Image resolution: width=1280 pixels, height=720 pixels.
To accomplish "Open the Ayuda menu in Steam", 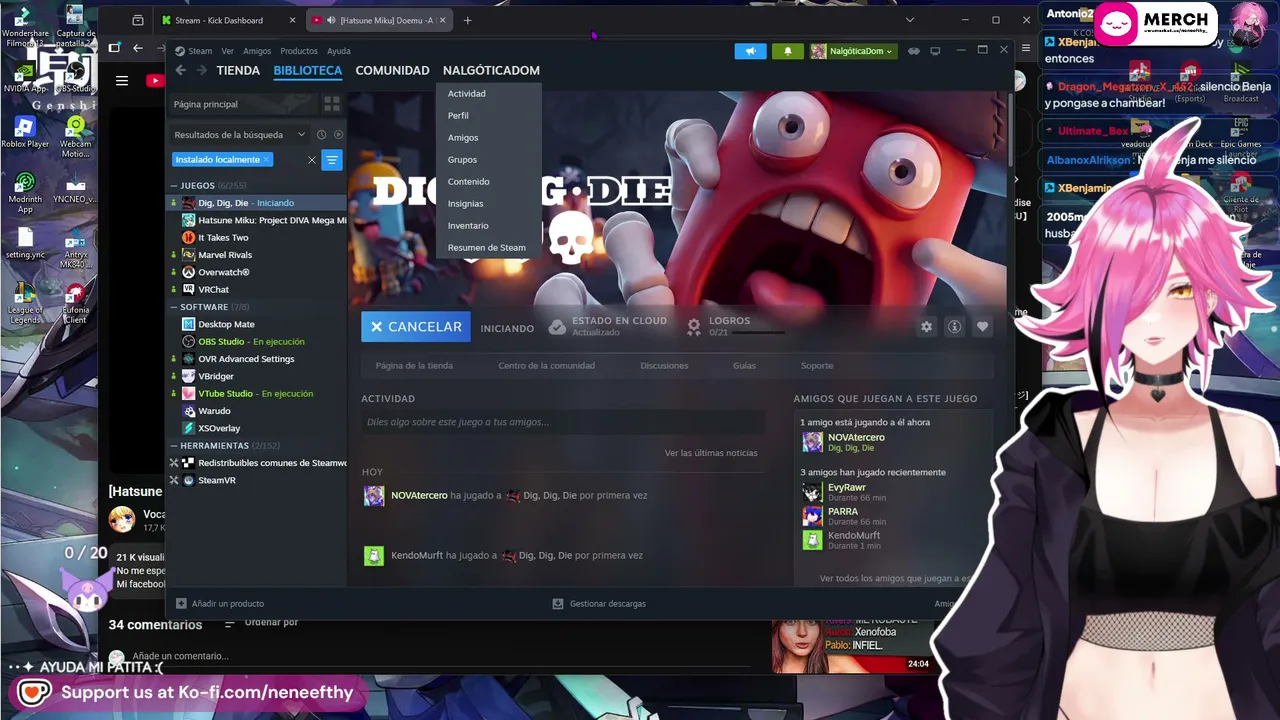I will pos(339,51).
